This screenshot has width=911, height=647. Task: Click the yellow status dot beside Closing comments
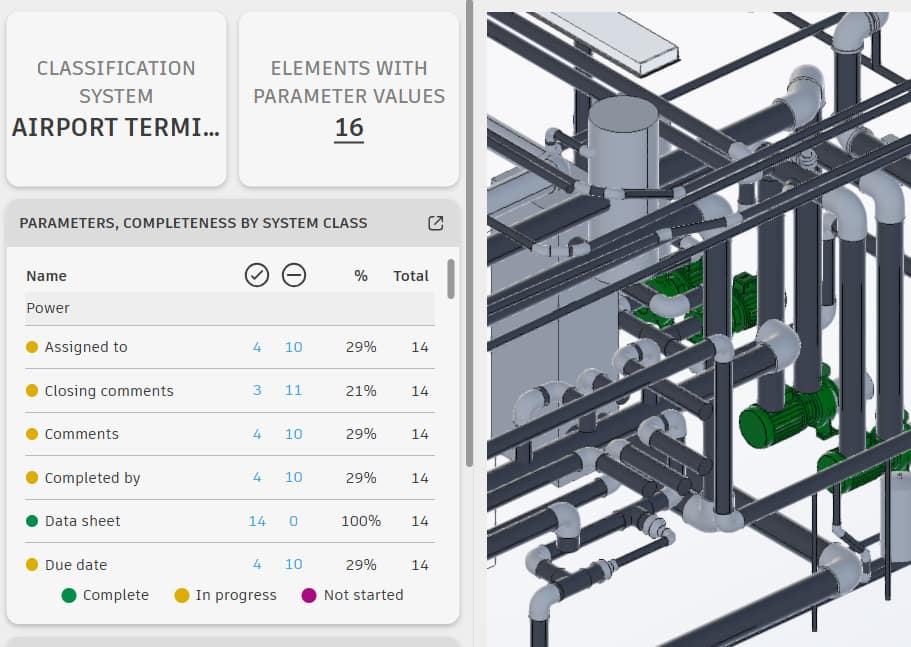[x=32, y=390]
